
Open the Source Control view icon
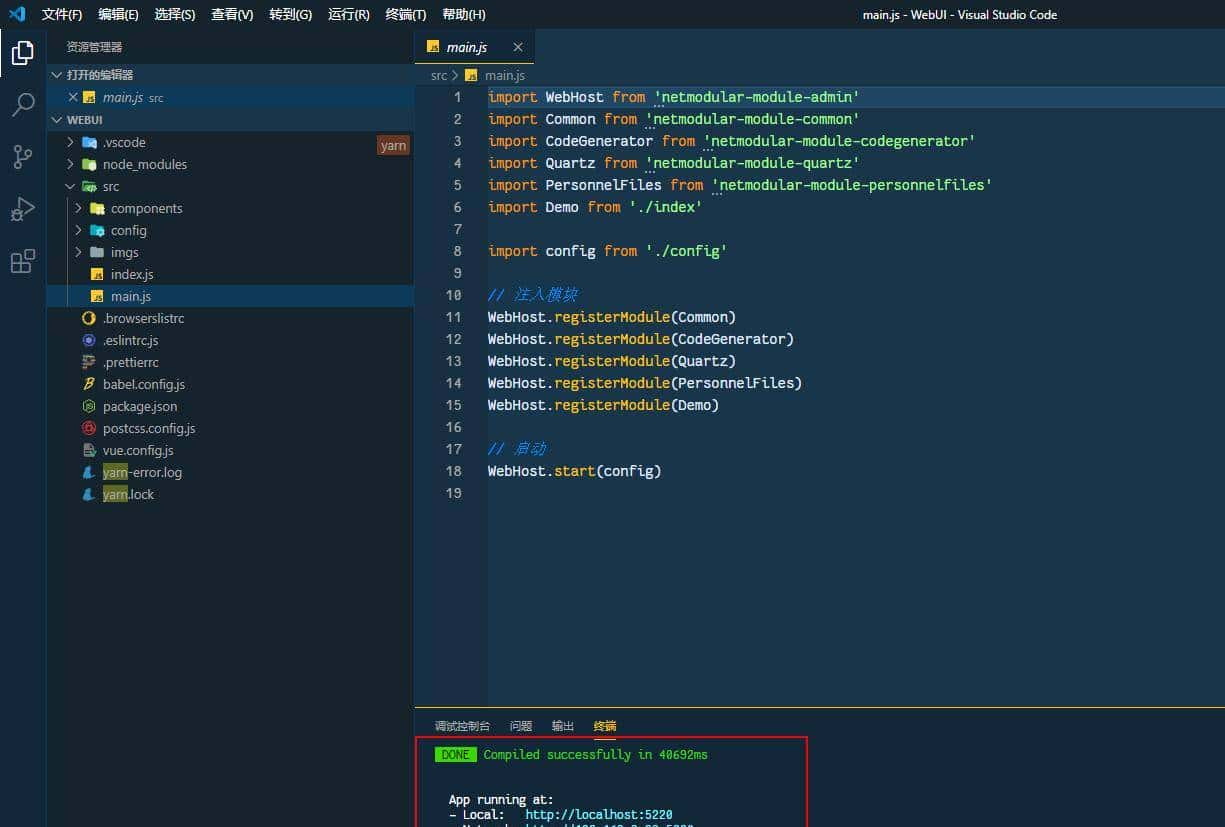[x=22, y=157]
